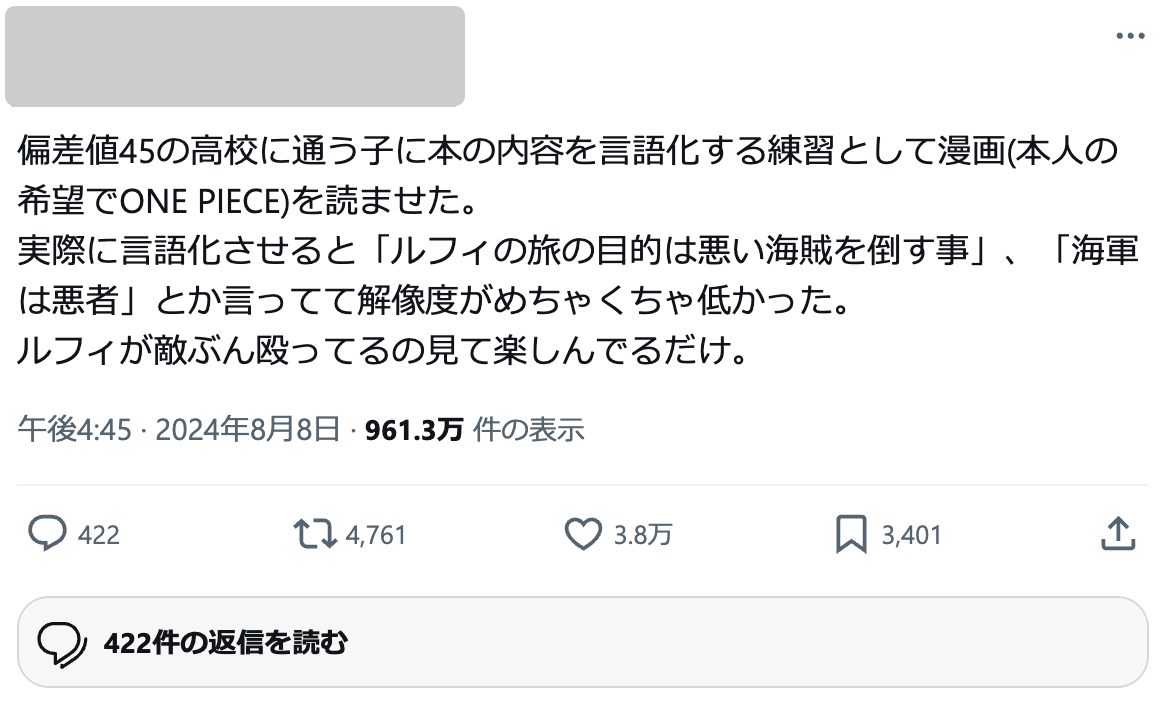Click the gray author header placeholder

(x=235, y=56)
